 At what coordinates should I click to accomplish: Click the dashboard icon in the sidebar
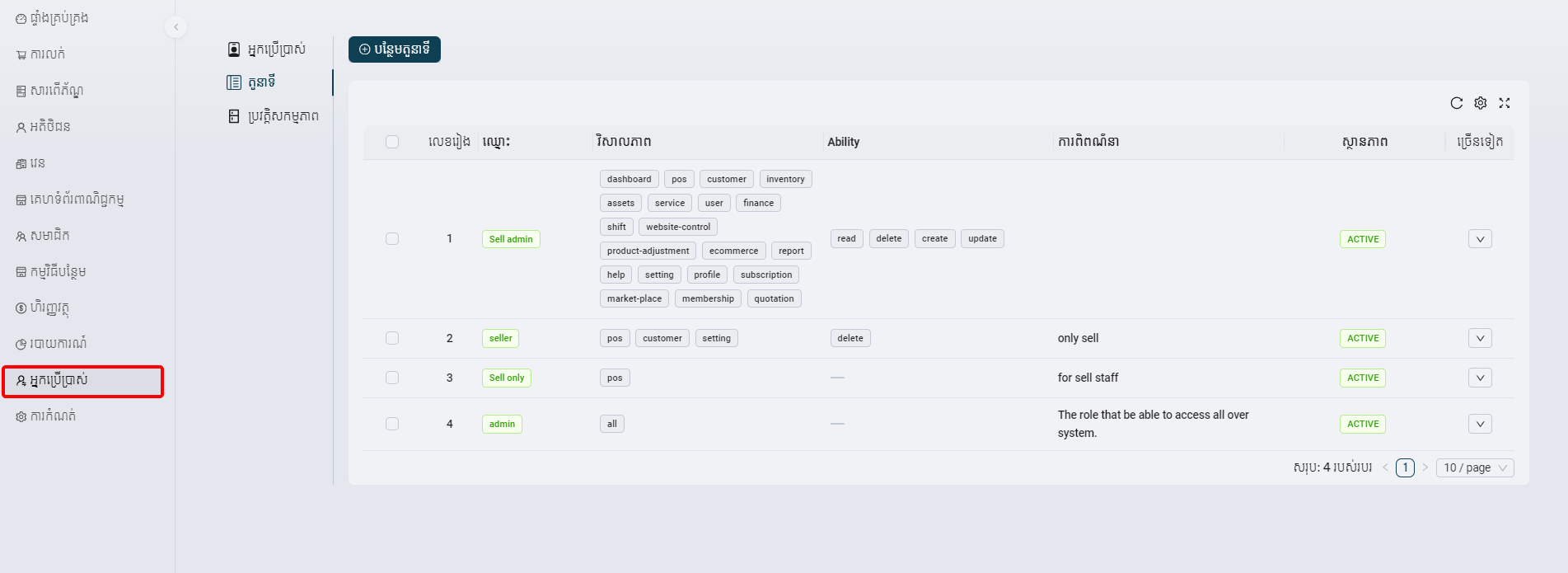point(21,19)
